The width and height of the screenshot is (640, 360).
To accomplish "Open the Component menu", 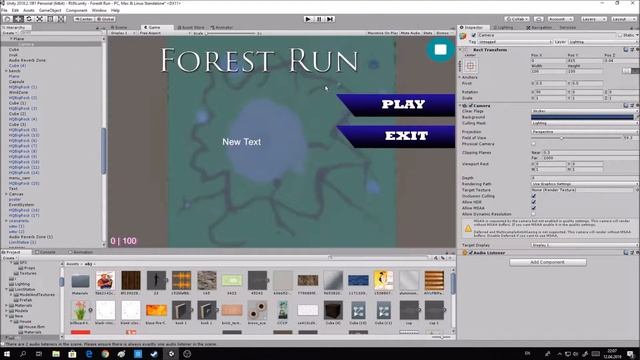I will tap(76, 10).
